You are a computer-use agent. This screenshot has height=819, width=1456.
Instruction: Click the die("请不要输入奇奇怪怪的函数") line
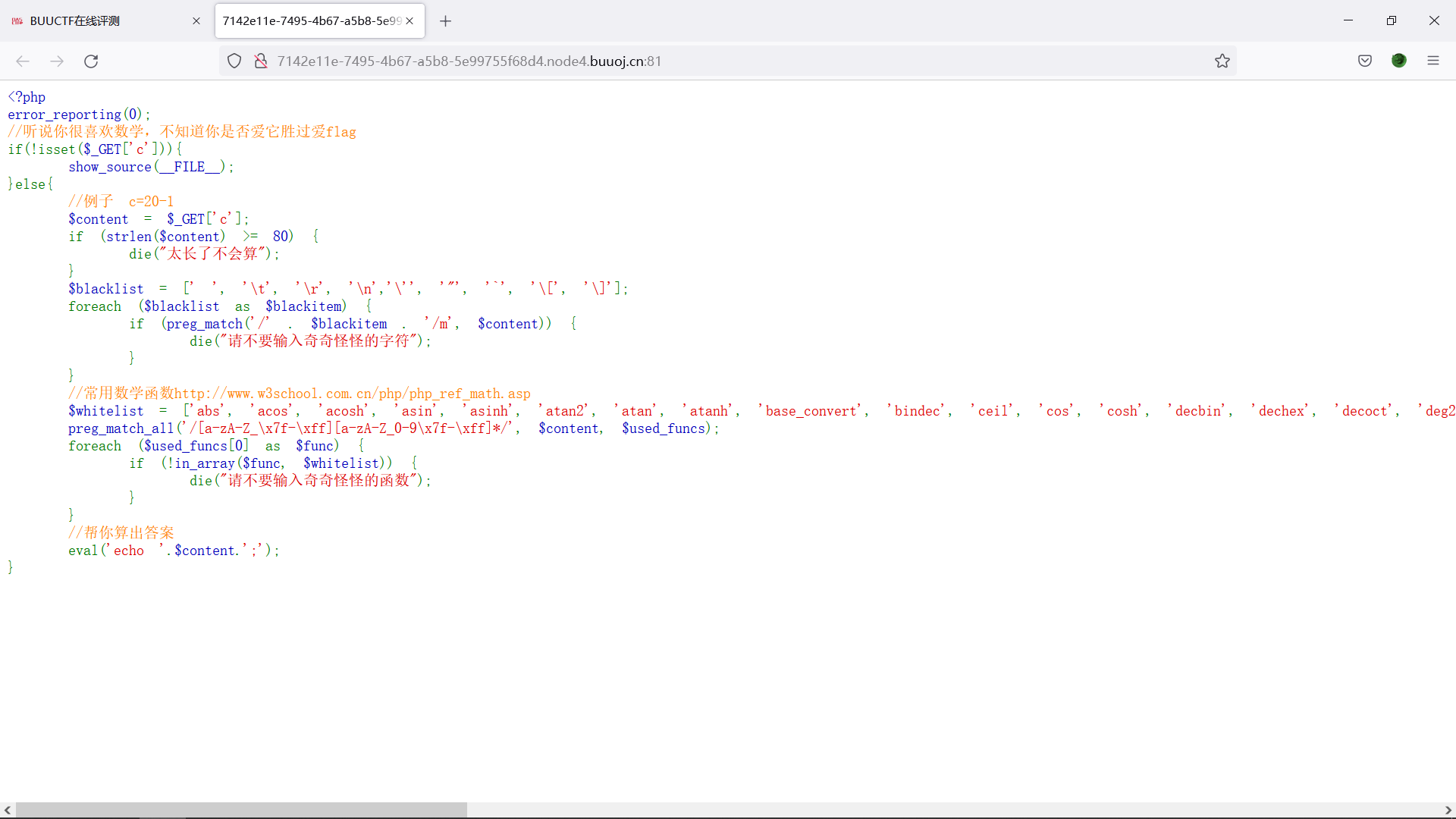[x=310, y=481]
